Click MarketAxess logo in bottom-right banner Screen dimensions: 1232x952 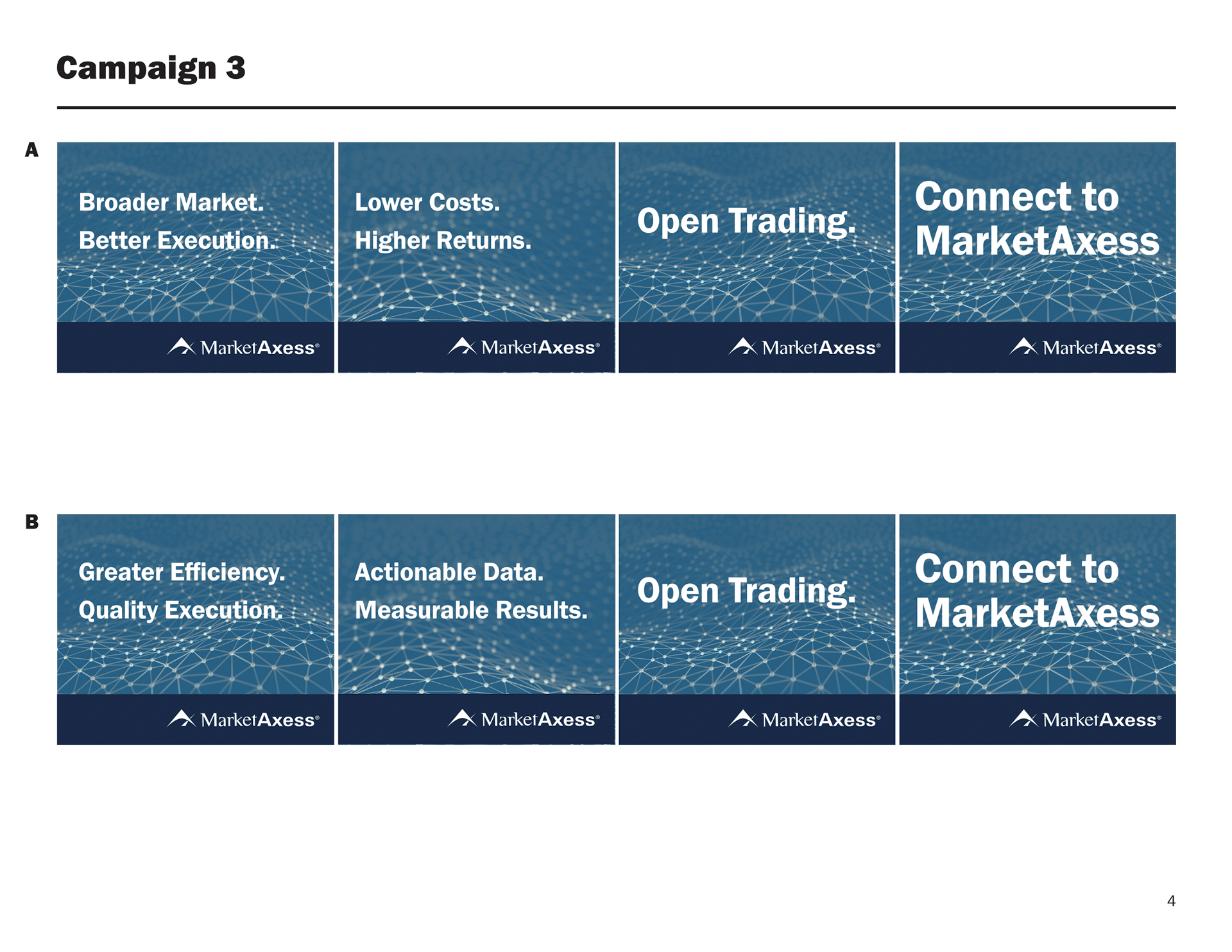click(x=1085, y=720)
